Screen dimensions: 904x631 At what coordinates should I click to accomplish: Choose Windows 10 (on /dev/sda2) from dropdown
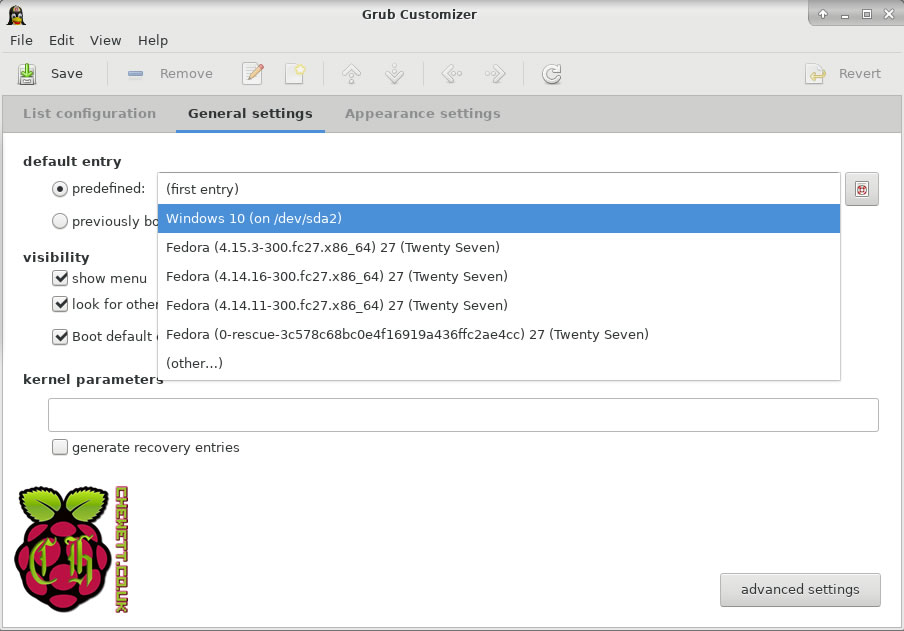[498, 218]
